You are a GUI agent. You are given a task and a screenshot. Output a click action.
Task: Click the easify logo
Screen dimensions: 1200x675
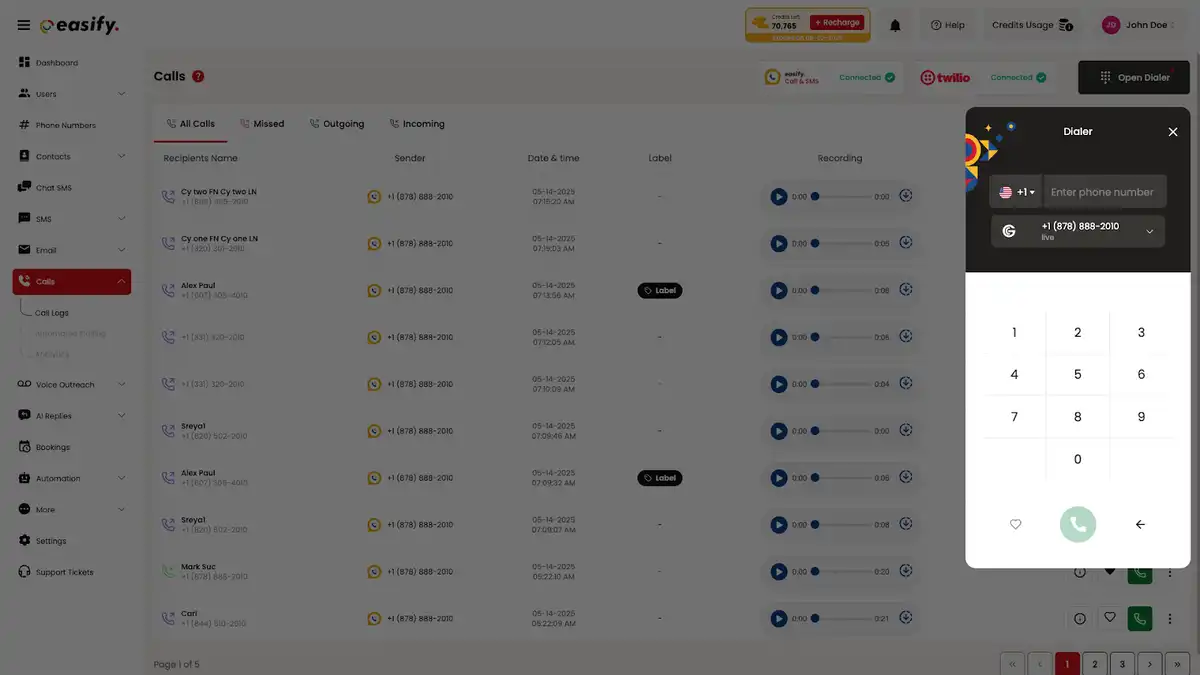click(79, 22)
